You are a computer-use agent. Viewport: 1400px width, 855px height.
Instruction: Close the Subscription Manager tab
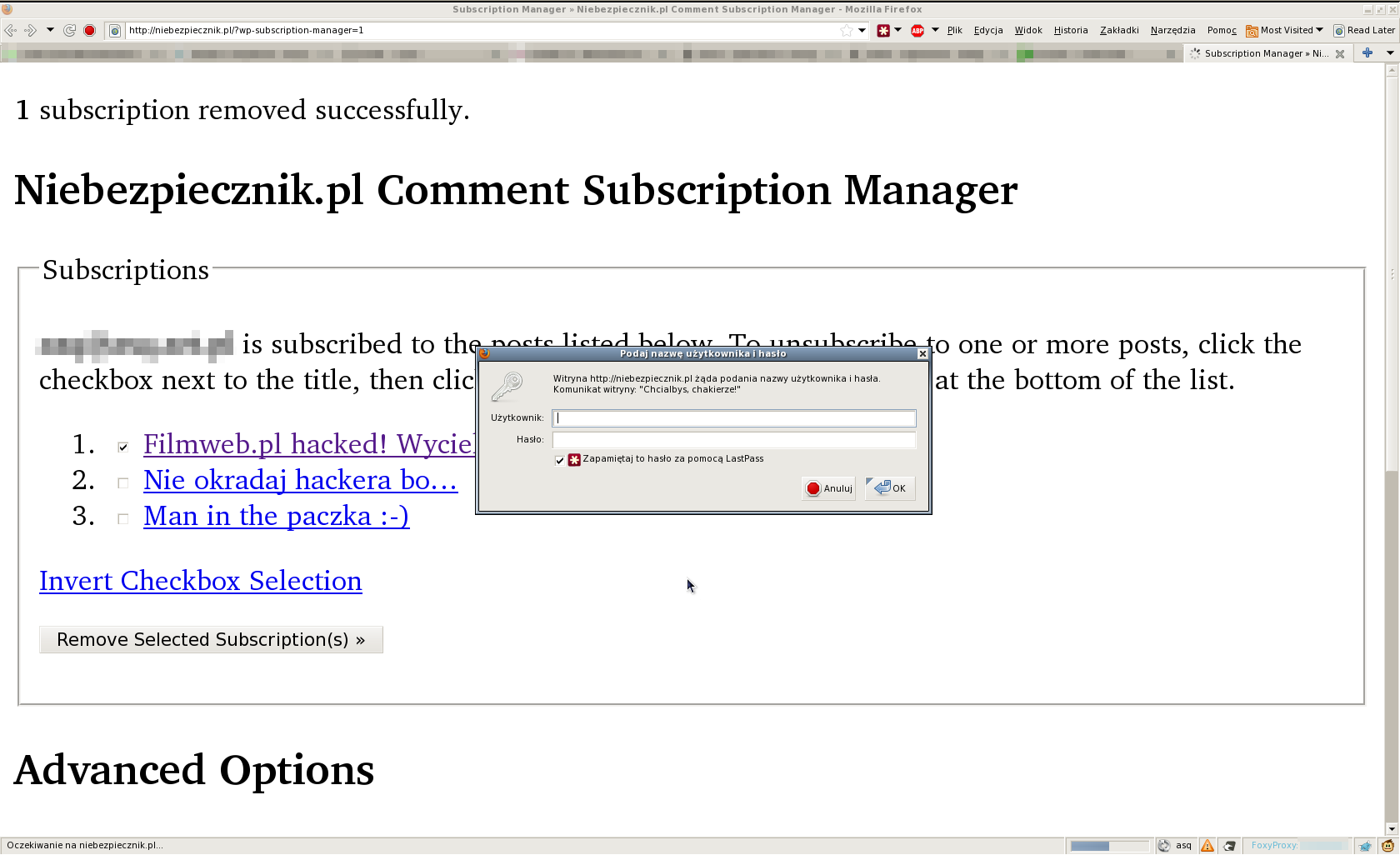point(1340,53)
